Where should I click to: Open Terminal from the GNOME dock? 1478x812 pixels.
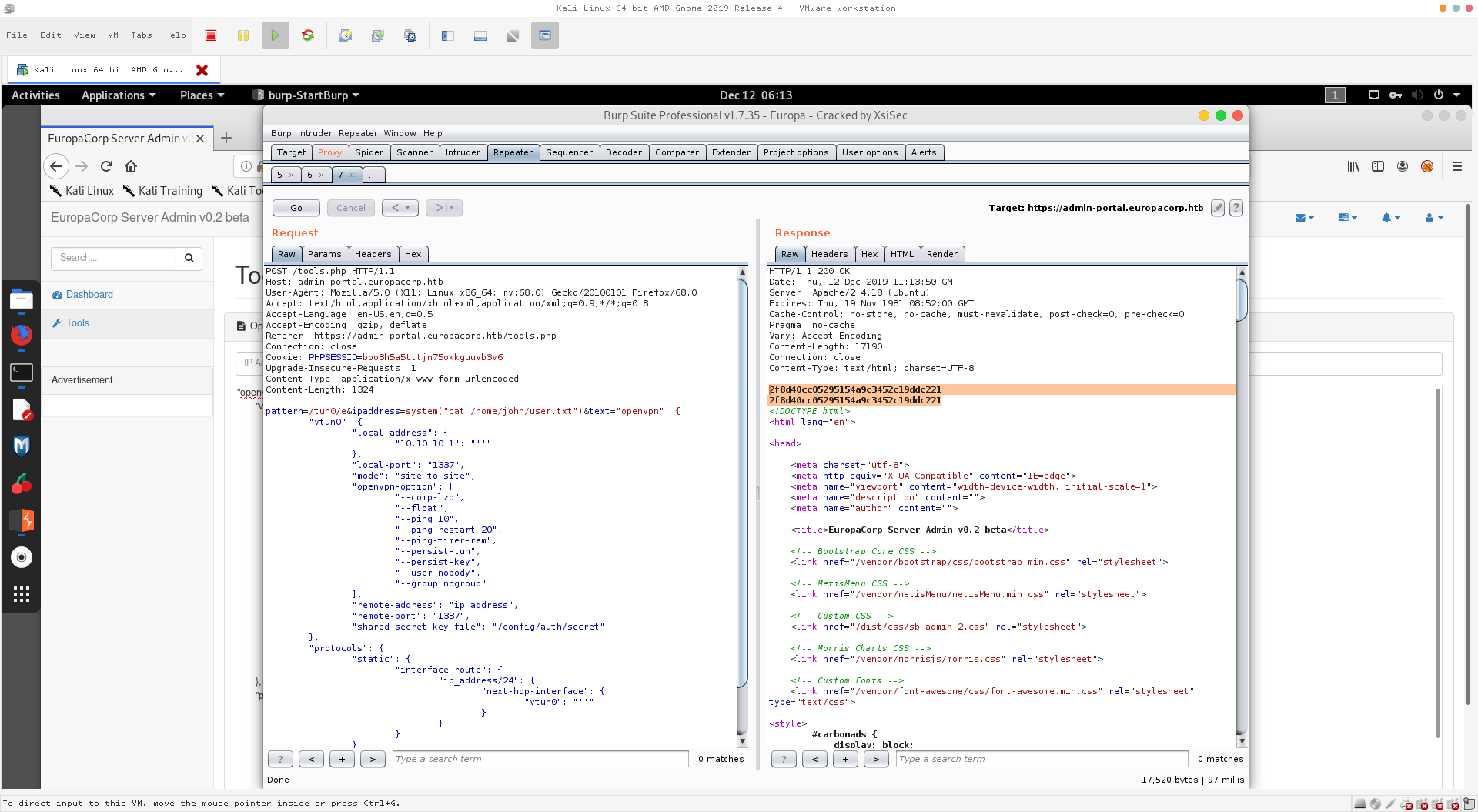(x=22, y=373)
